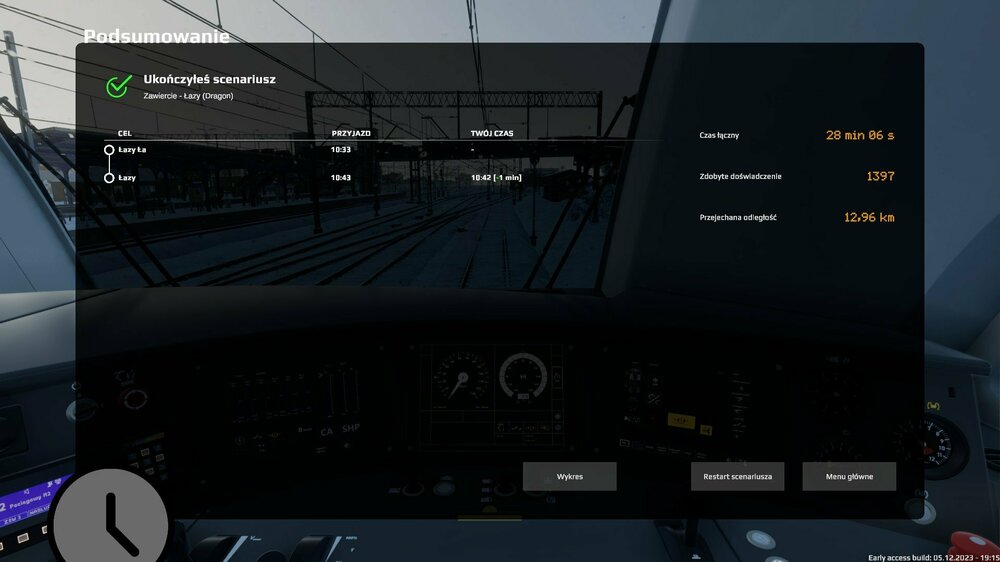Viewport: 1000px width, 562px height.
Task: Click the PRZYJAZD column header
Action: point(351,133)
